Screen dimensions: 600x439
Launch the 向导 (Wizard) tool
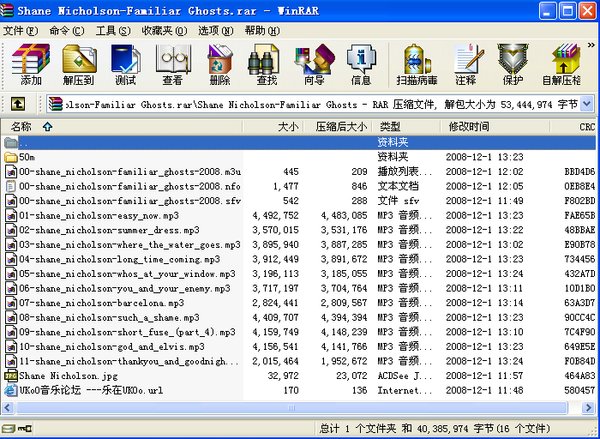(x=314, y=64)
